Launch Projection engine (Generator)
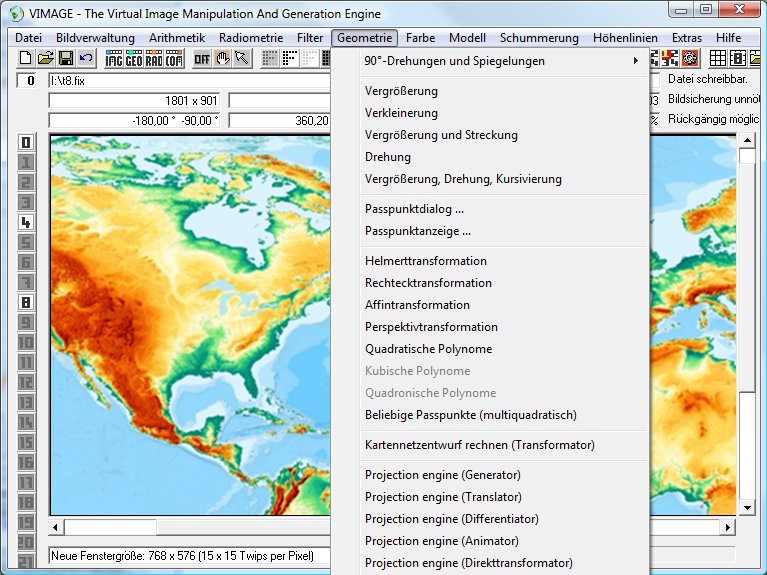The height and width of the screenshot is (575, 767). coord(442,475)
